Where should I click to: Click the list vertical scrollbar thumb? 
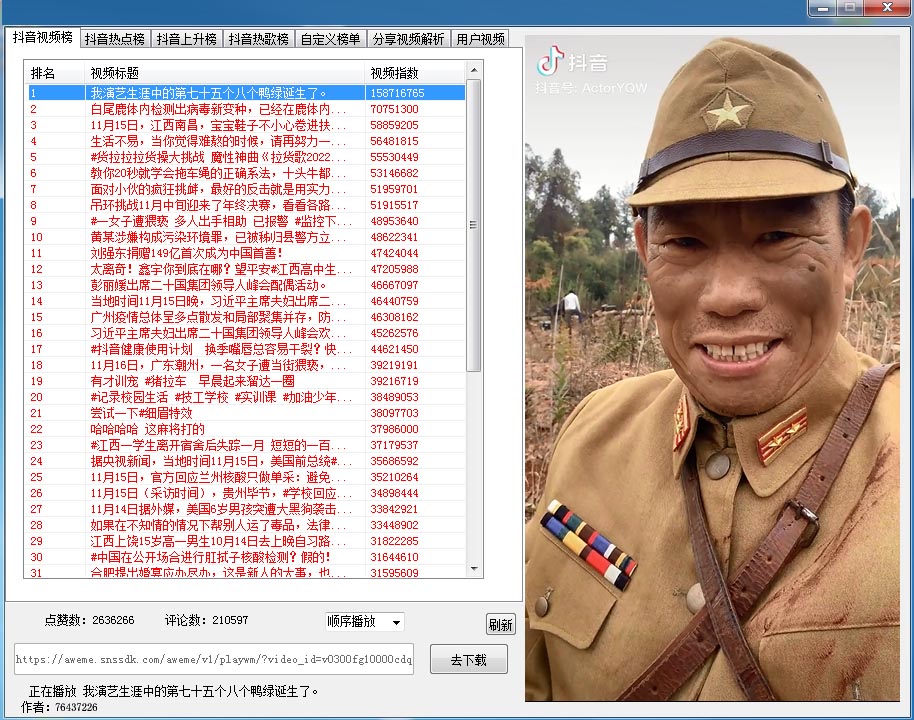(474, 225)
